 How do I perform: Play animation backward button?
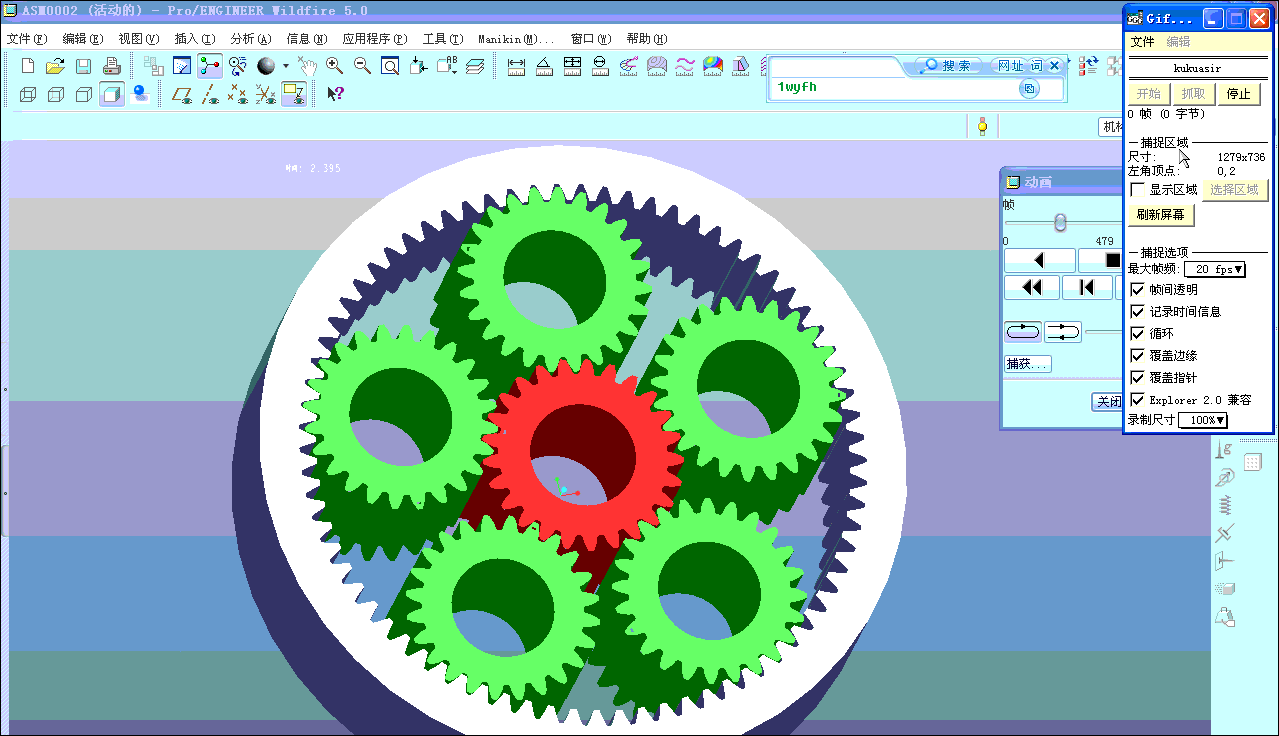[x=1040, y=260]
